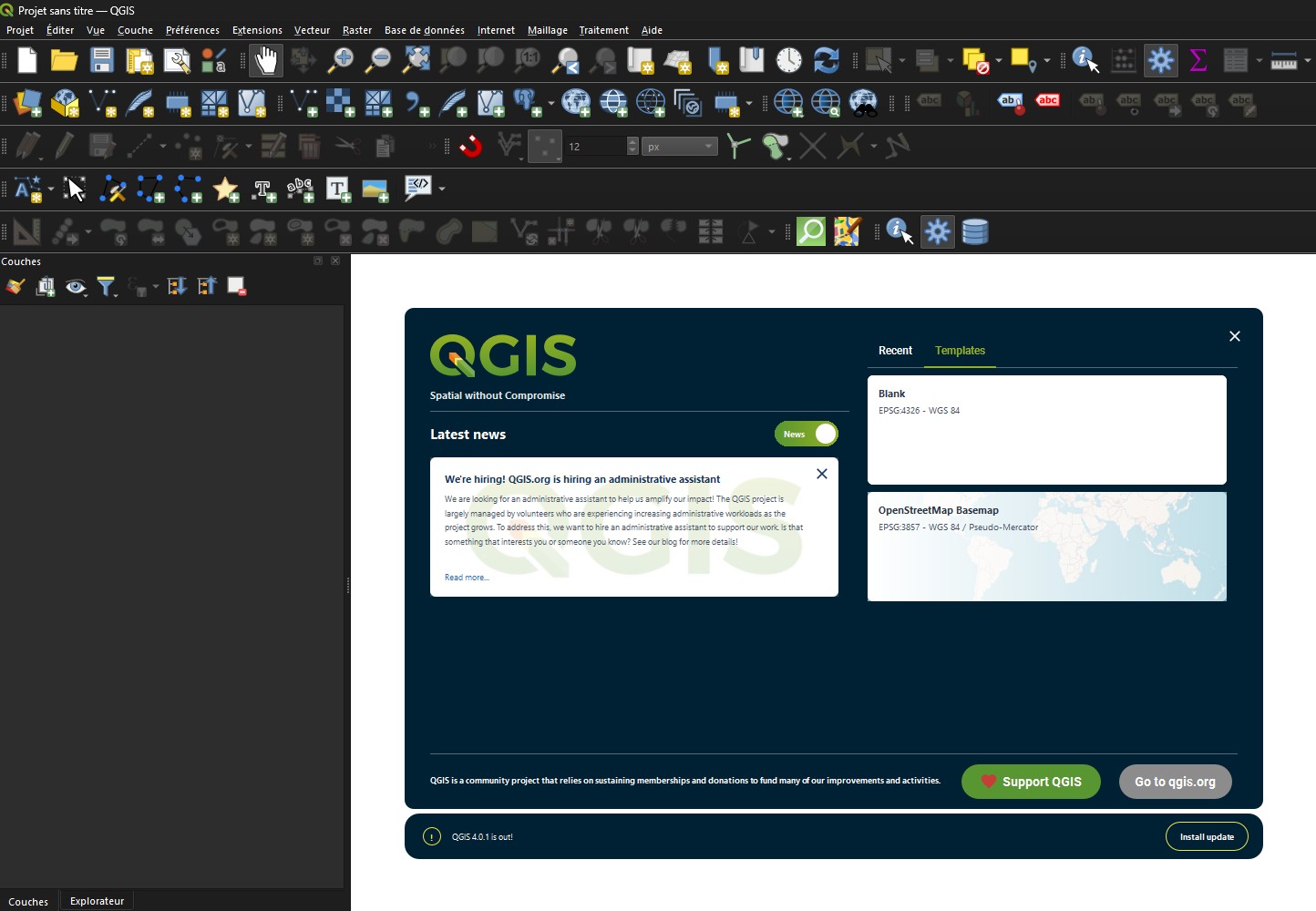Switch to the Recent tab
This screenshot has width=1316, height=911.
pos(895,351)
